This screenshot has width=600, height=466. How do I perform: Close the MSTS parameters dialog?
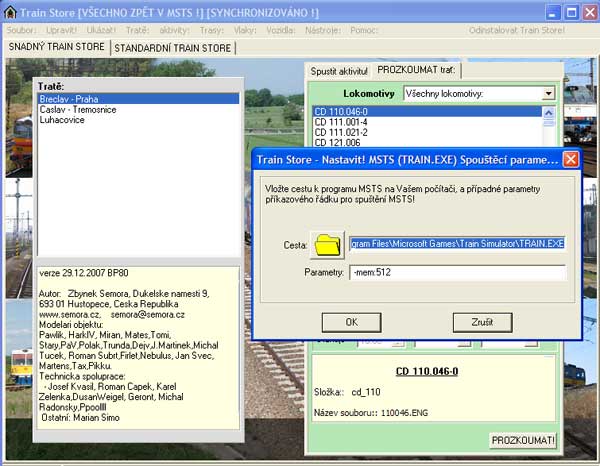[x=570, y=159]
